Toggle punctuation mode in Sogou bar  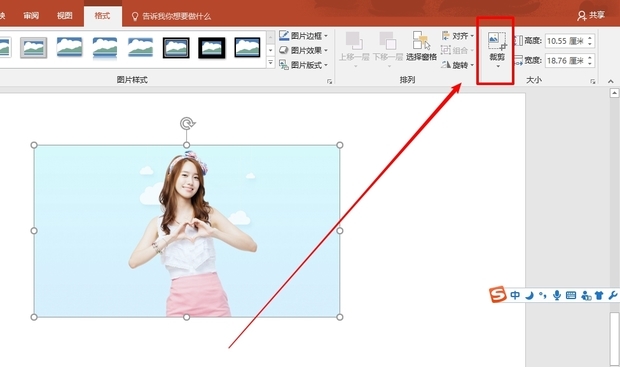(543, 295)
